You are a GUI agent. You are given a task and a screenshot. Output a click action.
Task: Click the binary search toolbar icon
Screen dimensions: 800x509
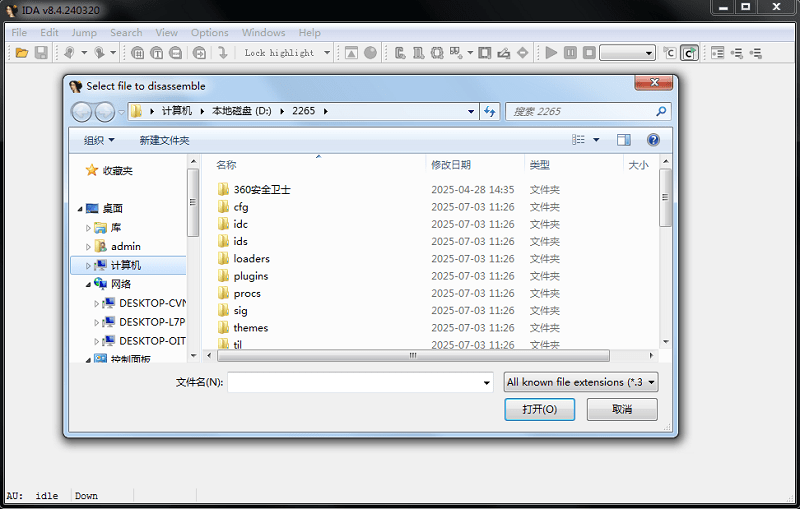[x=176, y=53]
